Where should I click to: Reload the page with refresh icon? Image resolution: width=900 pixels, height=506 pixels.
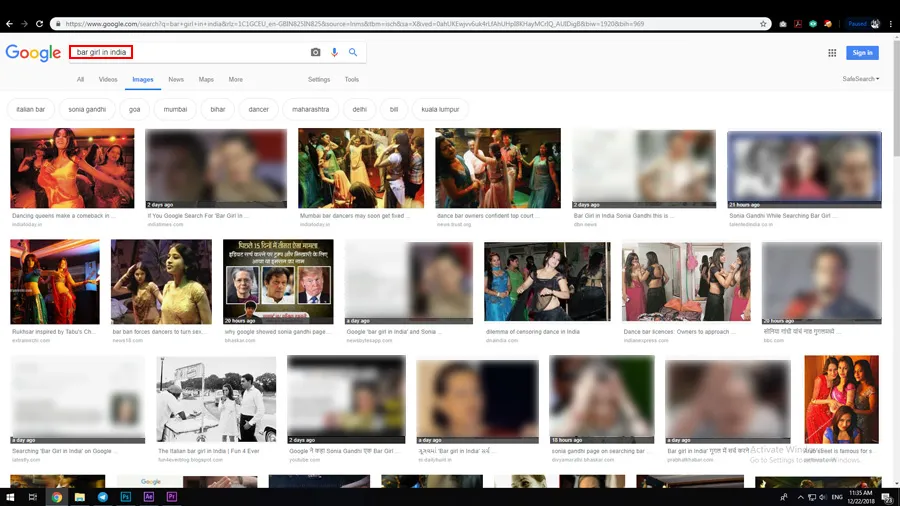39,24
